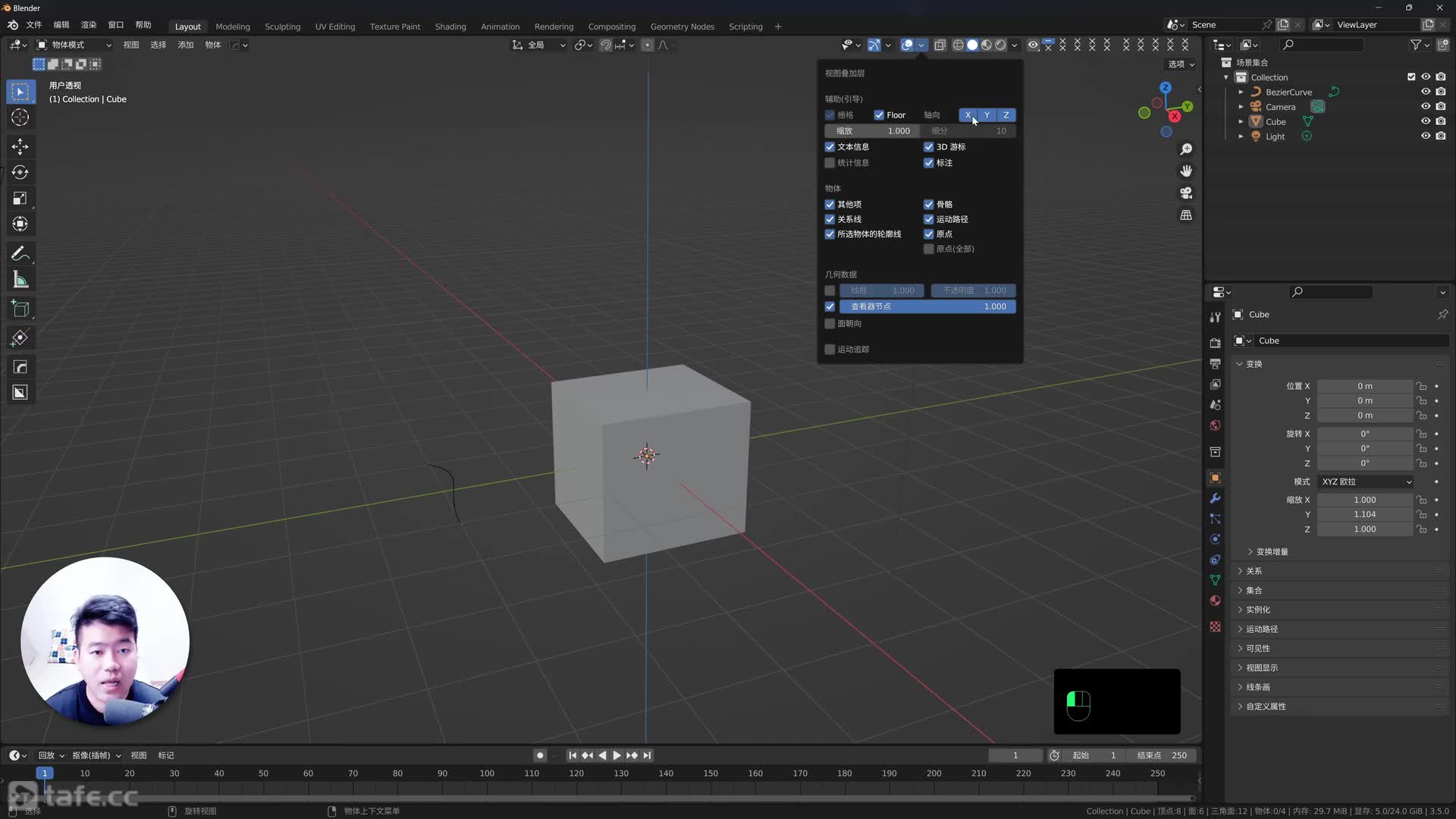Open the object mode dropdown

(x=74, y=45)
